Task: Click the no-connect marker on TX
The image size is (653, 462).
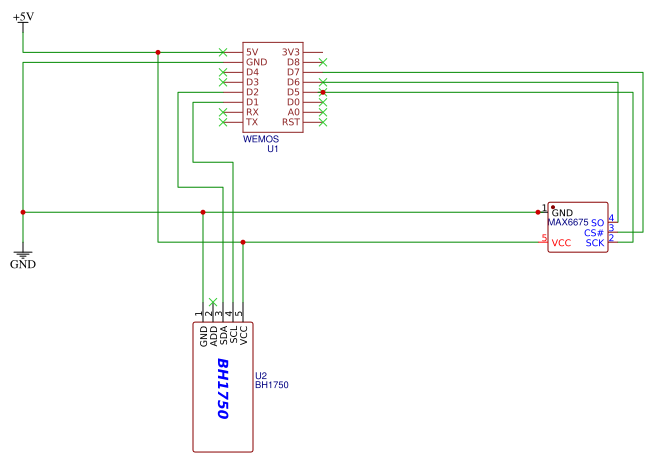Action: tap(223, 122)
